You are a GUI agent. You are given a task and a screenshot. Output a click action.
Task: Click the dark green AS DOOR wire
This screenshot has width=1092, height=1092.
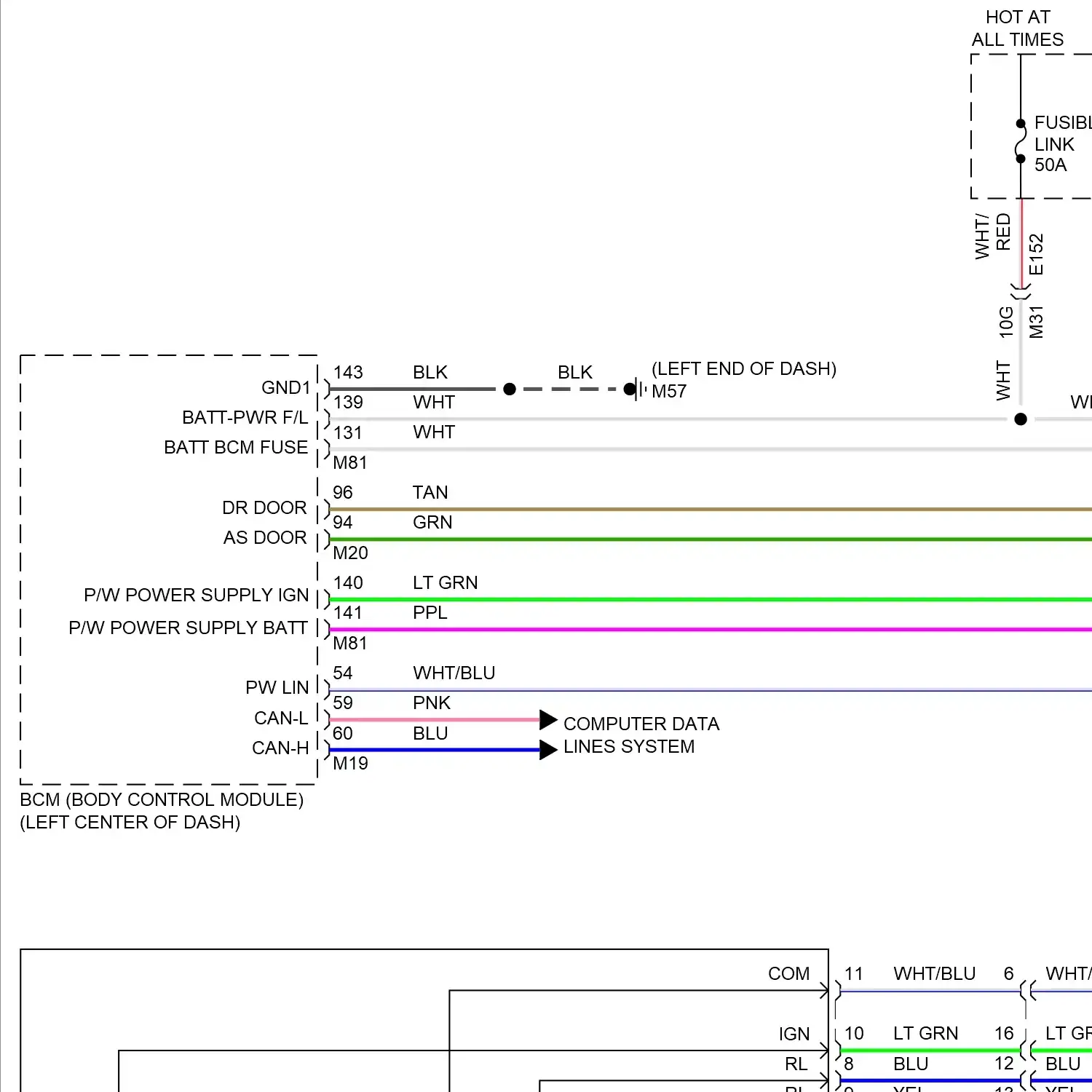point(655,539)
